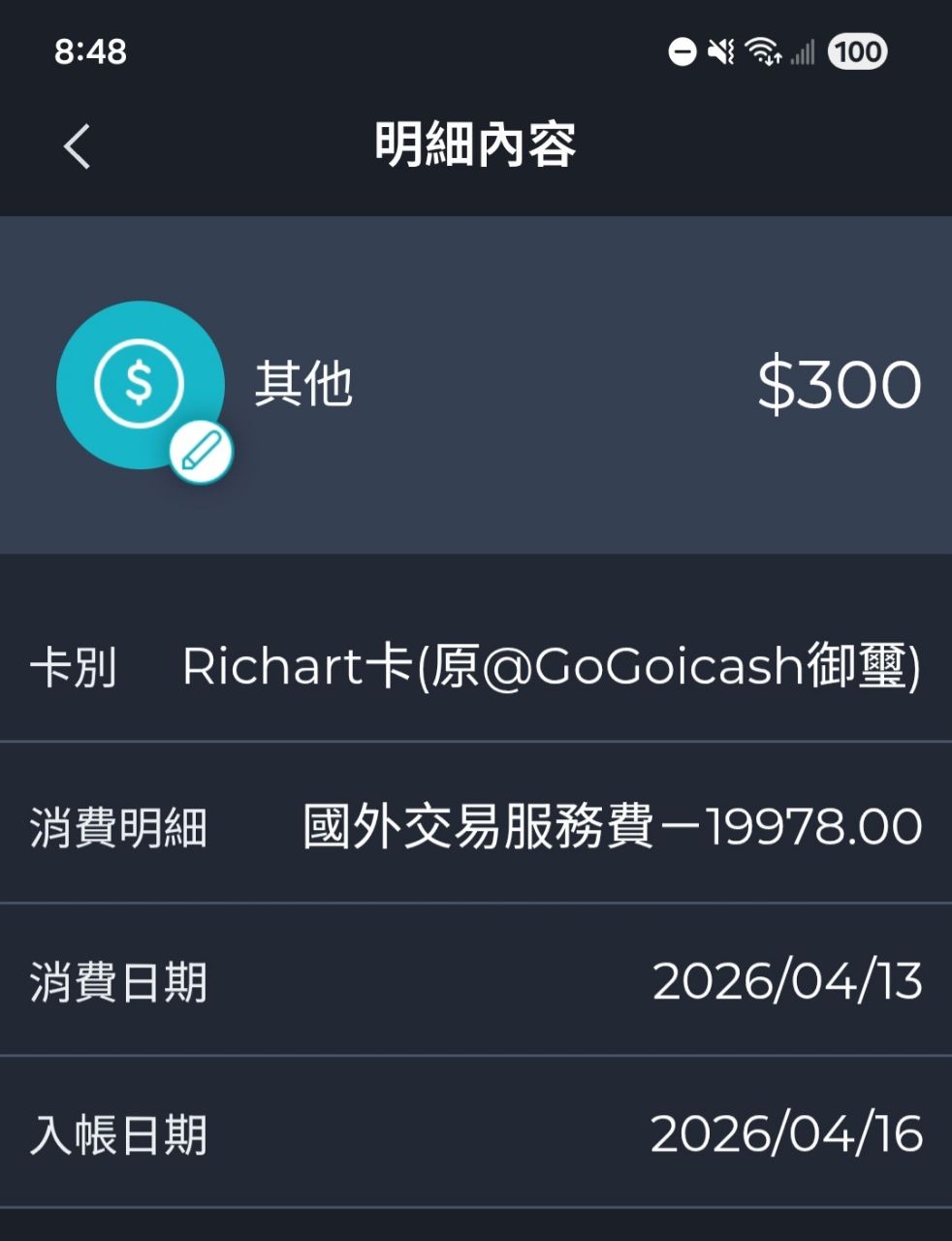Screen dimensions: 952x1241
Task: Go back using the header arrow
Action: point(78,146)
